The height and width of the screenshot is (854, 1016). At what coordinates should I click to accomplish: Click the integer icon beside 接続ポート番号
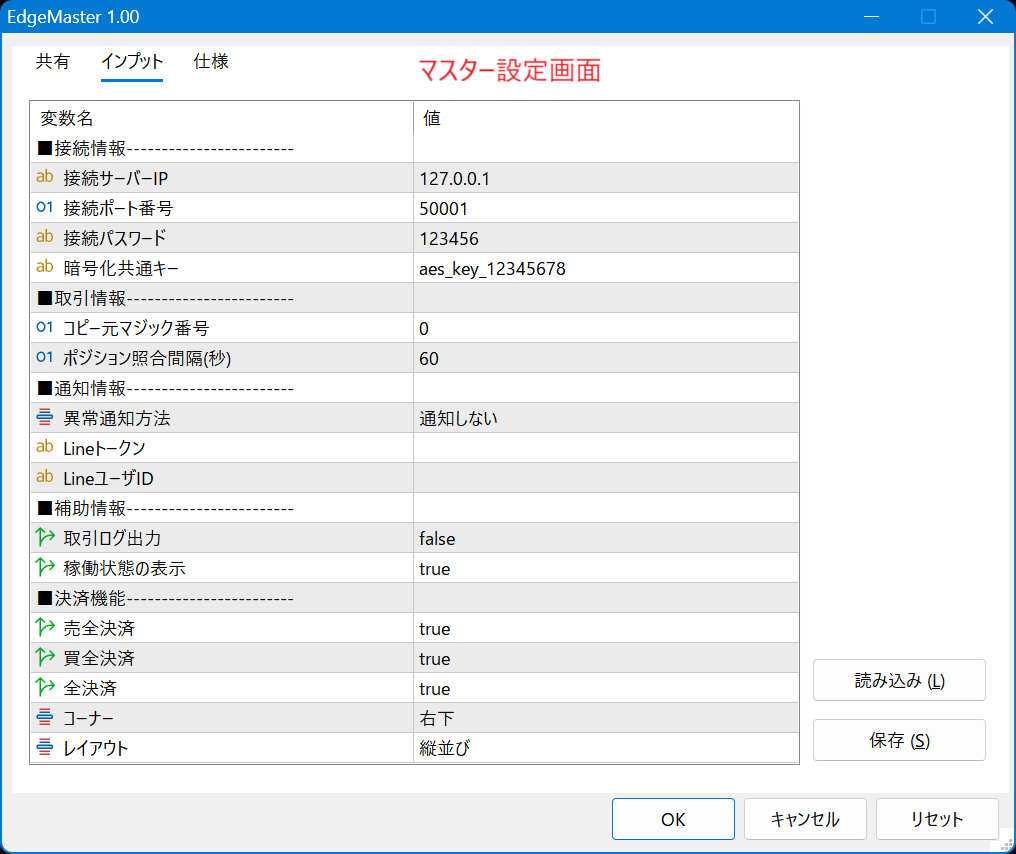pos(45,207)
